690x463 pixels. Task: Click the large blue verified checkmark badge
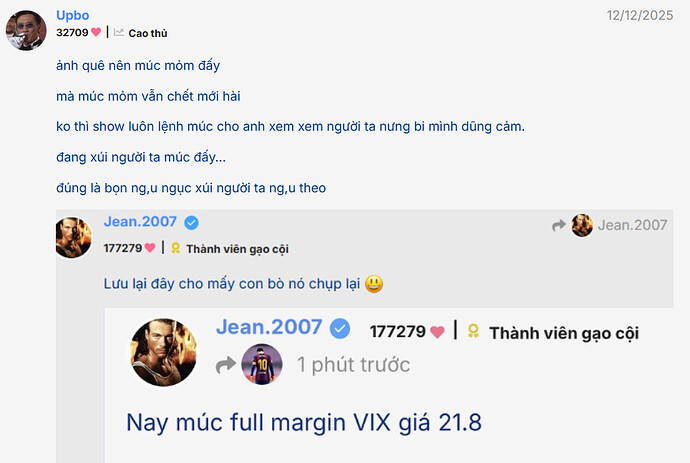(x=340, y=329)
